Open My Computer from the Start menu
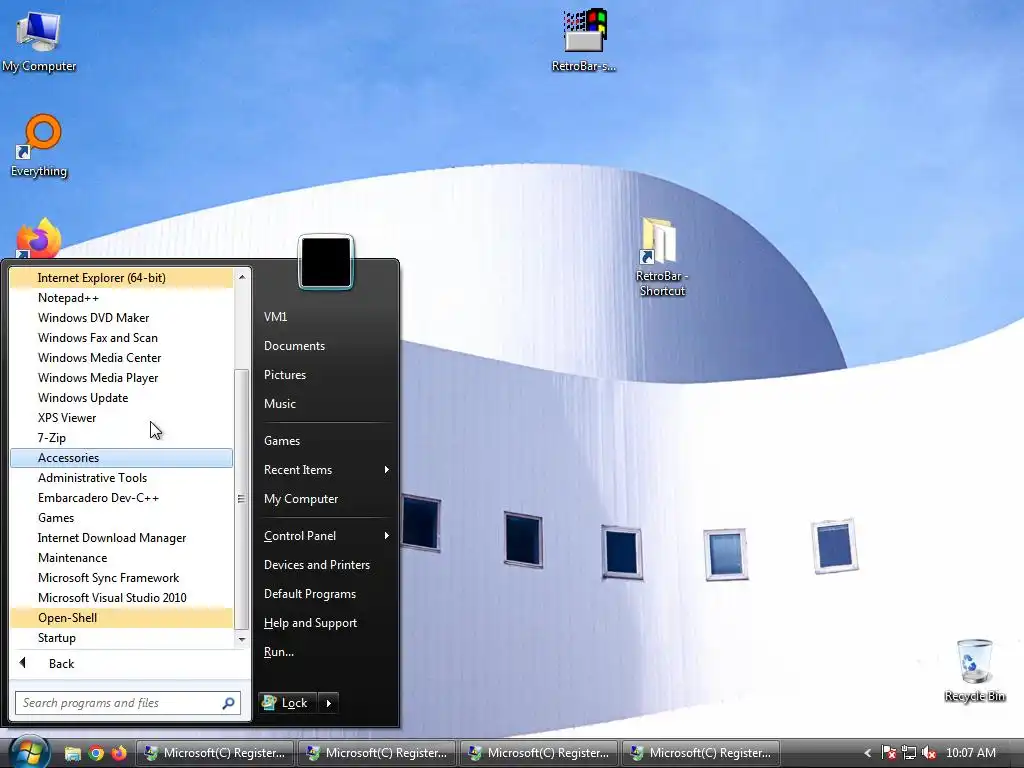This screenshot has height=768, width=1024. [326, 499]
